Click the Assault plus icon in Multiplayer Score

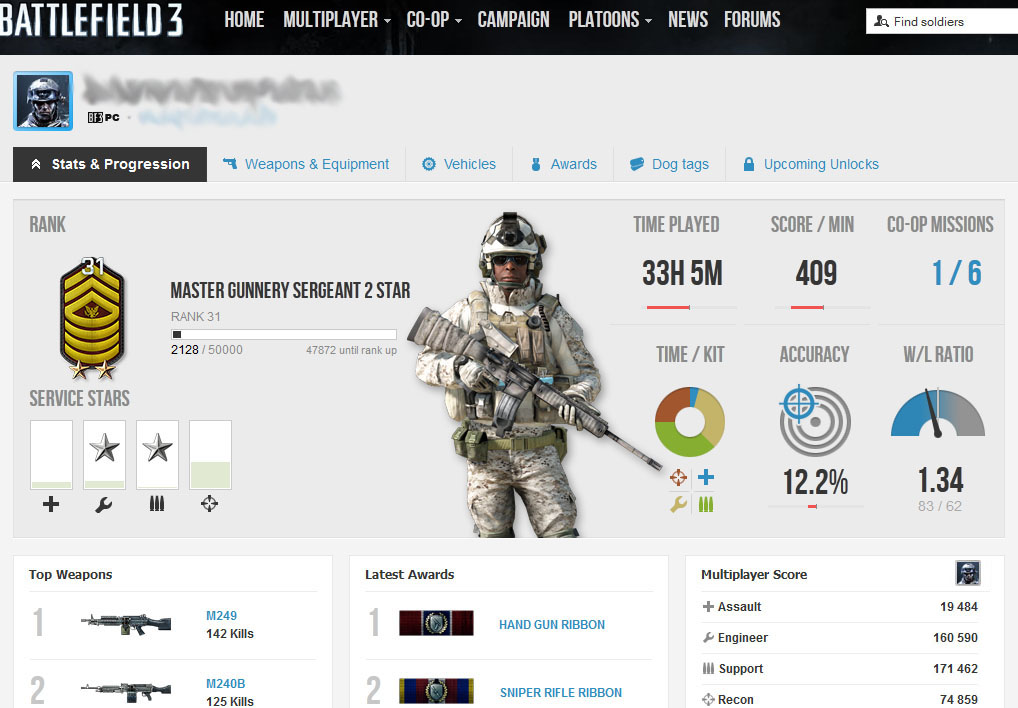708,607
